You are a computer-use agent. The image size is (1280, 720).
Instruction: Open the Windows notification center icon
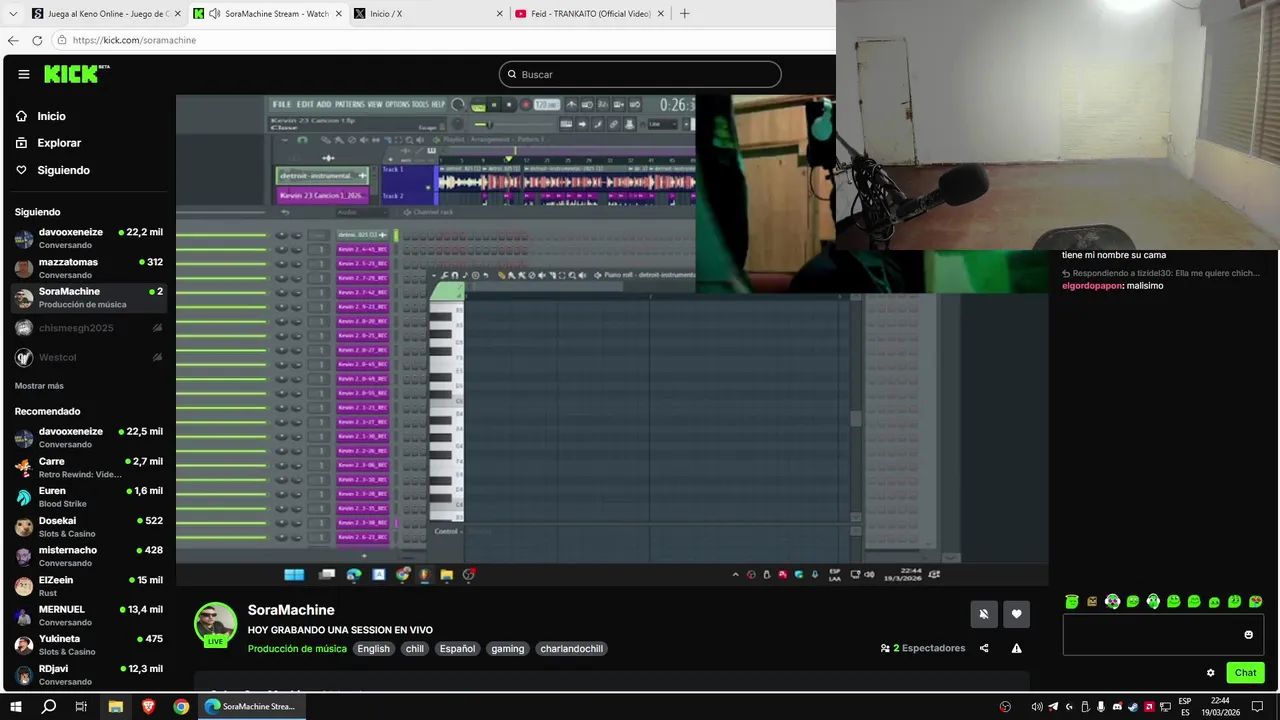click(1257, 707)
